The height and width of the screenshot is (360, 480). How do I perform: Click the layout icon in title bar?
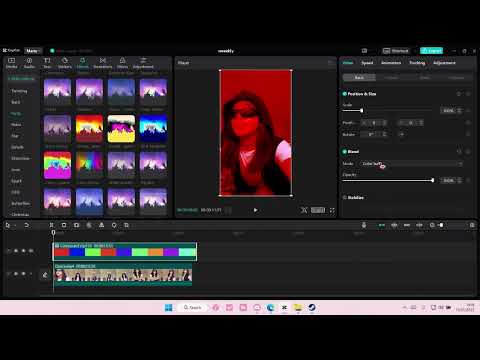point(364,51)
